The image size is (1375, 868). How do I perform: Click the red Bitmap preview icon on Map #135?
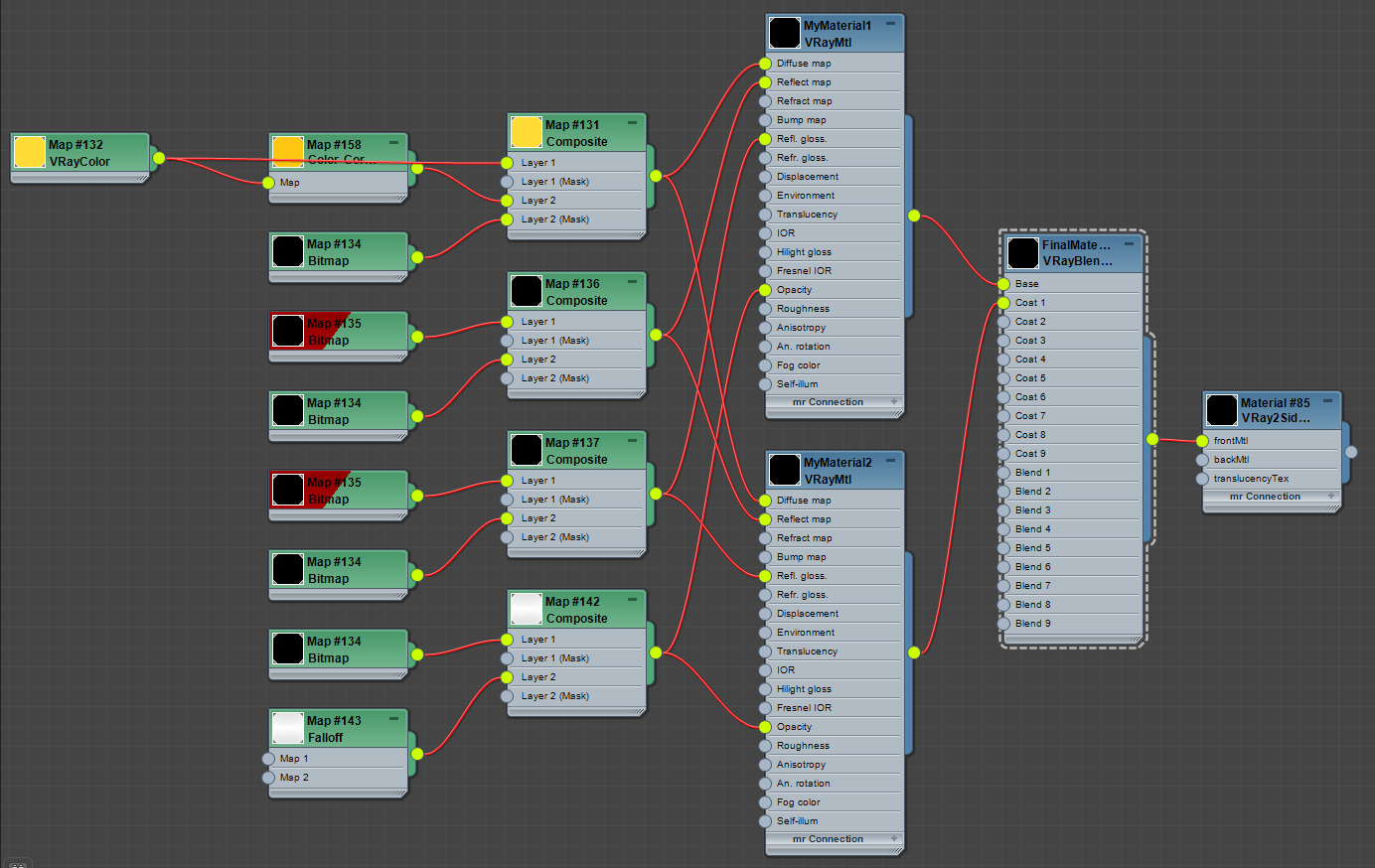(287, 330)
